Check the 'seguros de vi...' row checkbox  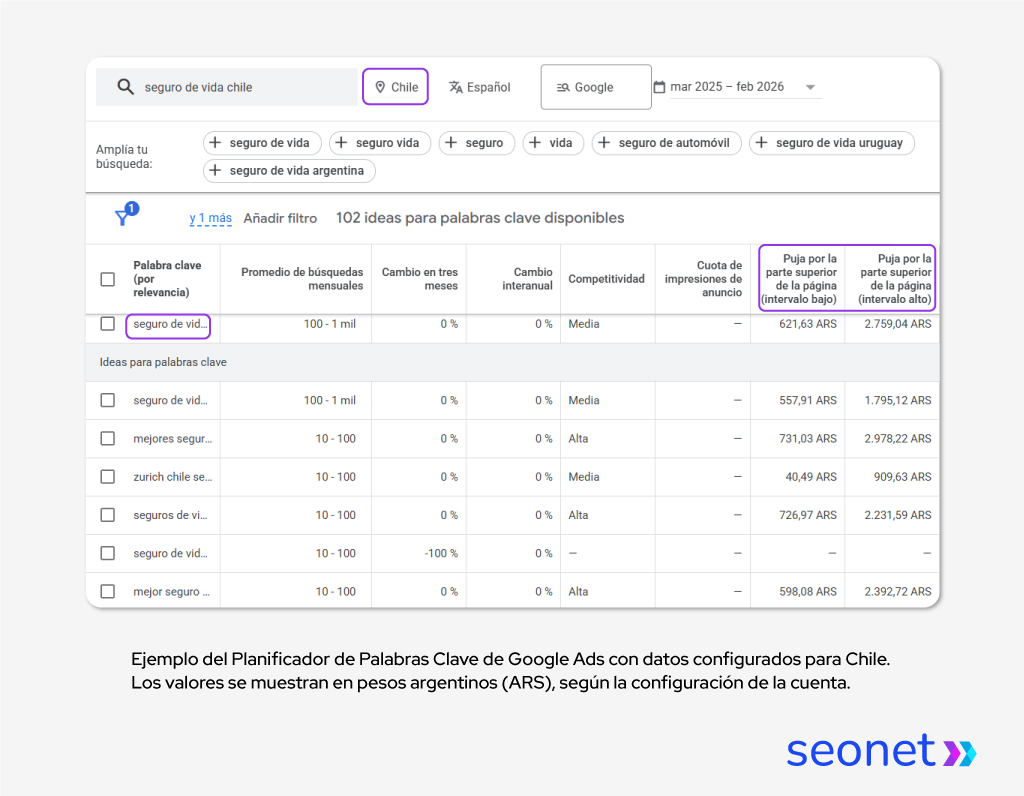click(x=108, y=515)
